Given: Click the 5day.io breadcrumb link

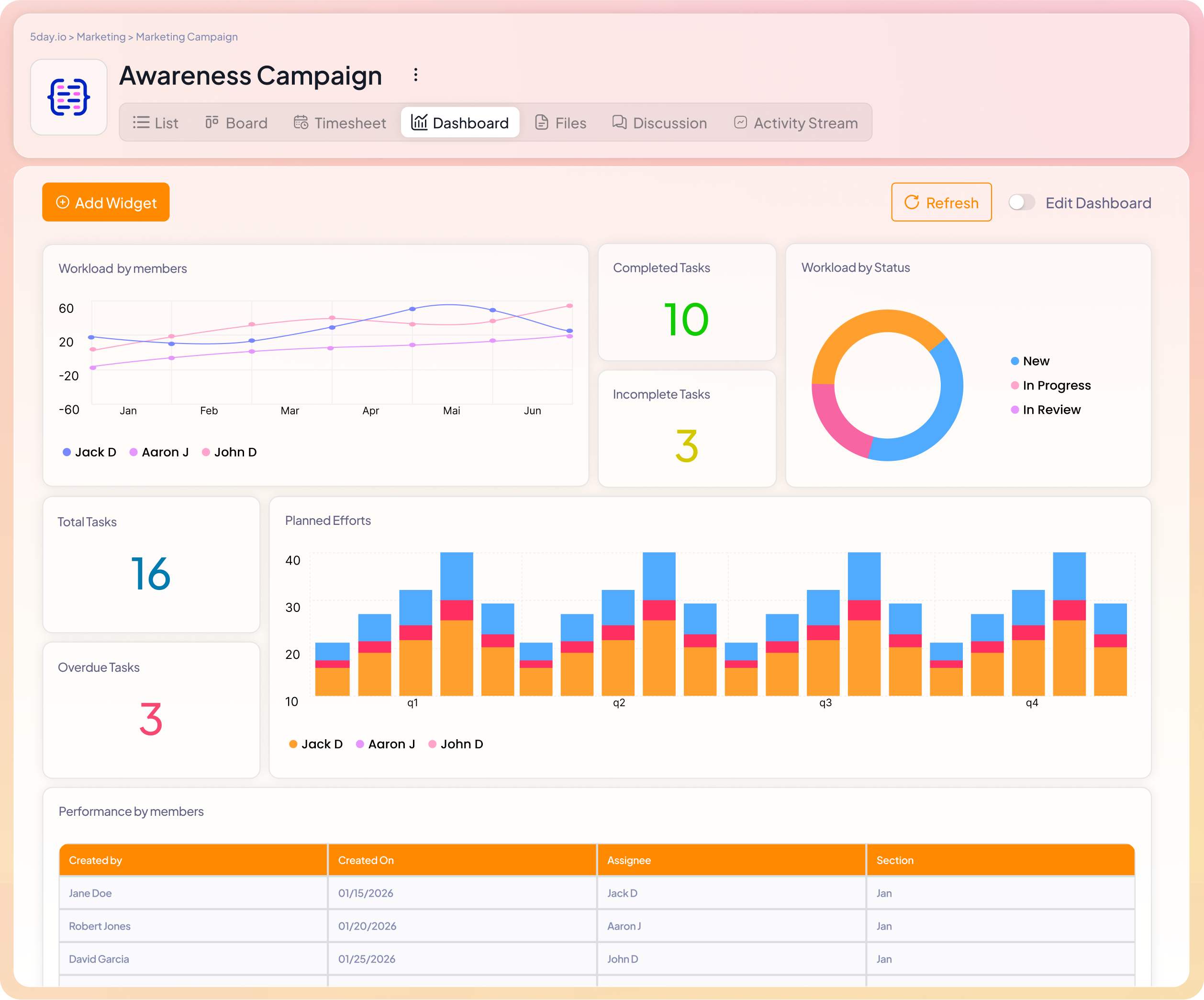Looking at the screenshot, I should point(48,37).
